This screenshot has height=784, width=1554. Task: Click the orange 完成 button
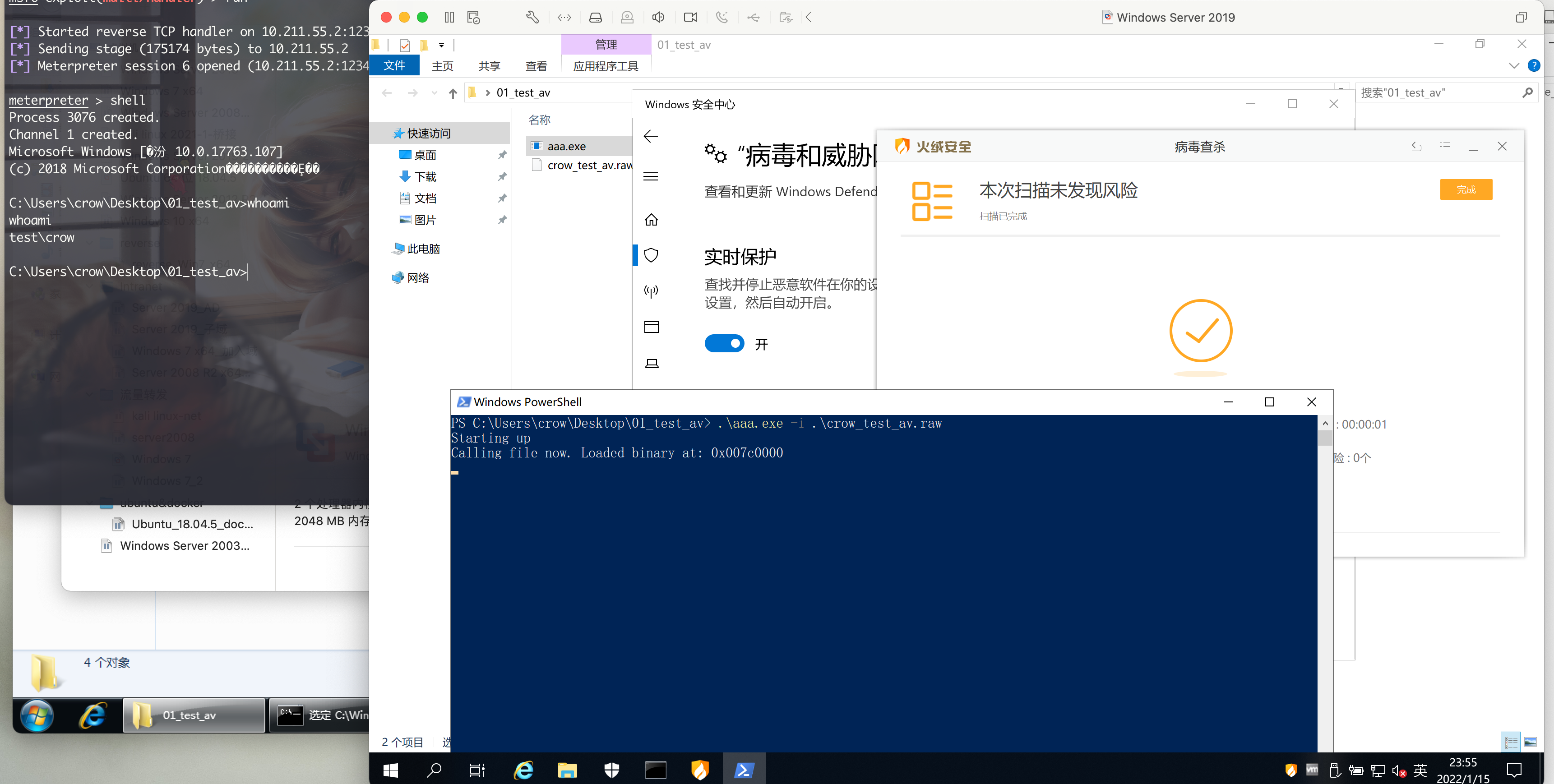(x=1465, y=189)
